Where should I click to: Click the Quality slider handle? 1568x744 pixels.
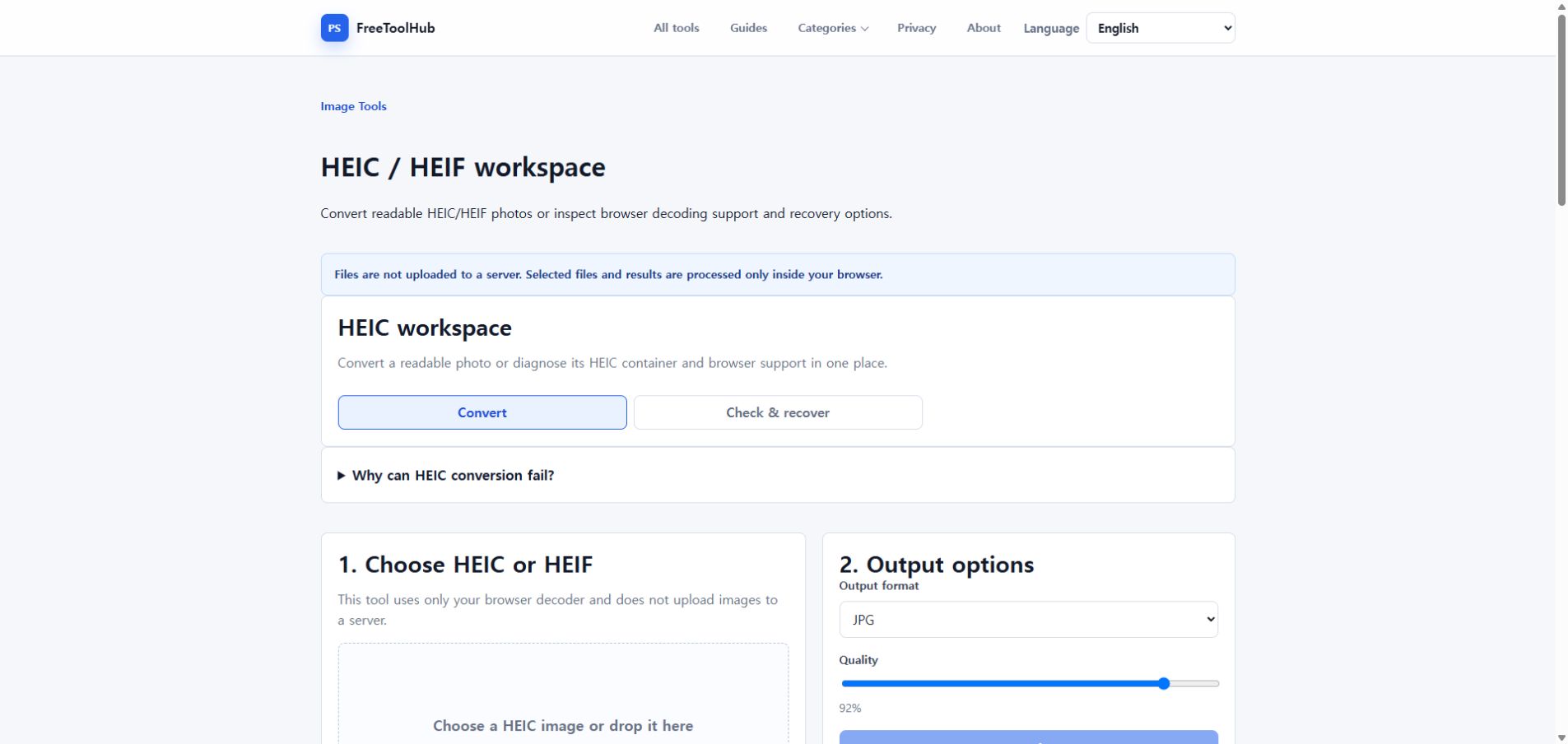coord(1164,683)
